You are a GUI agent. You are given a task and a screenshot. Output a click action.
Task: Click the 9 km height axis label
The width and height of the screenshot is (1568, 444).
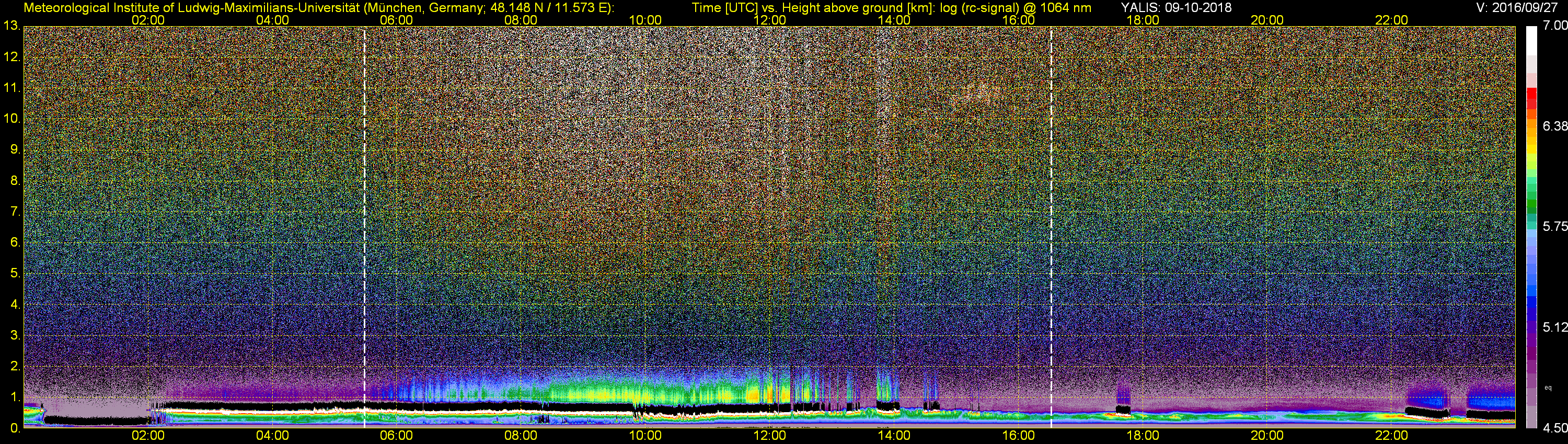(x=15, y=149)
